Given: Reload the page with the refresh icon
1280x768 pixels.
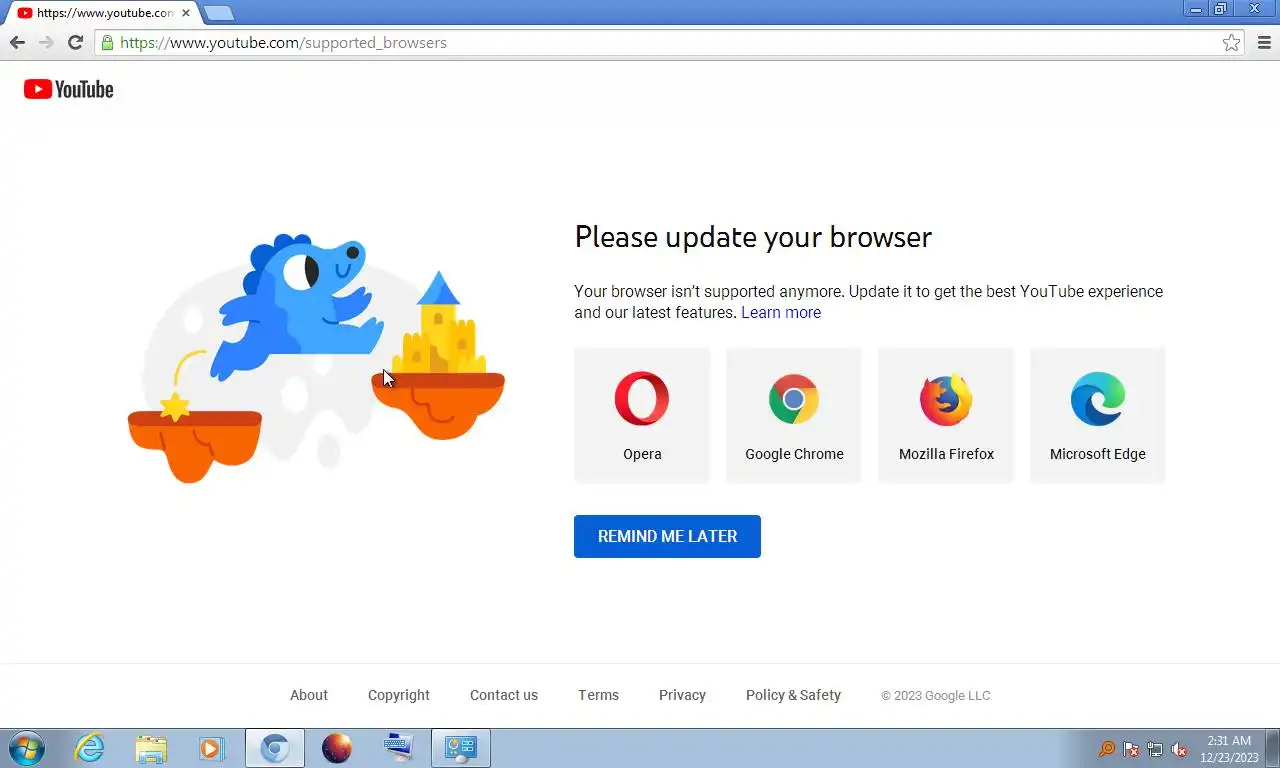Looking at the screenshot, I should (x=75, y=42).
